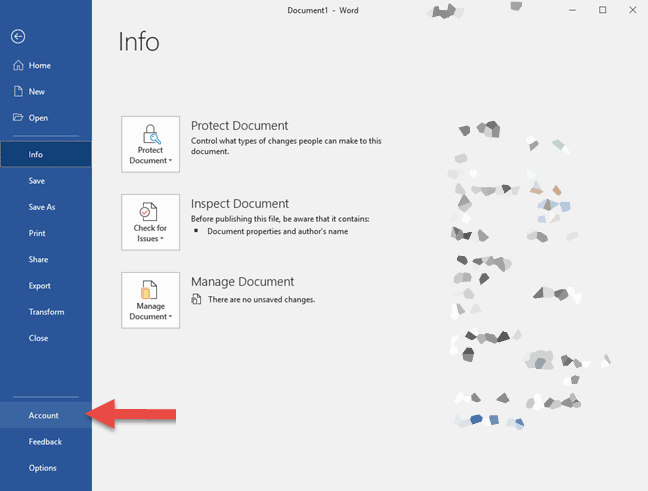The image size is (648, 491).
Task: Select the Info tab in sidebar
Action: tap(46, 154)
